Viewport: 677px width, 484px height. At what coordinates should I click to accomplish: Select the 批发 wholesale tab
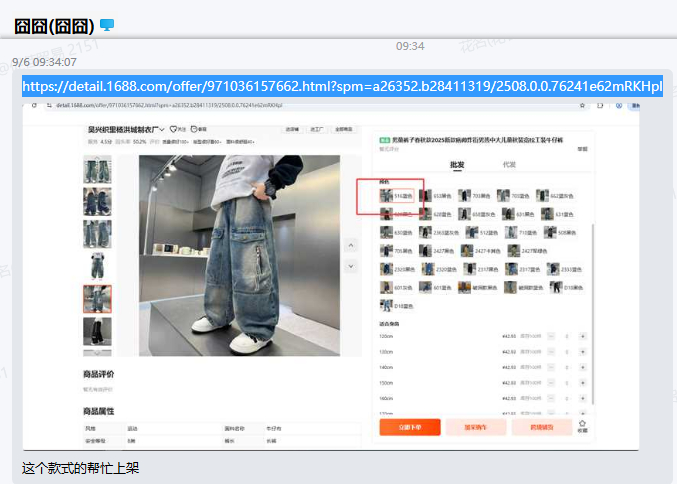tap(456, 164)
